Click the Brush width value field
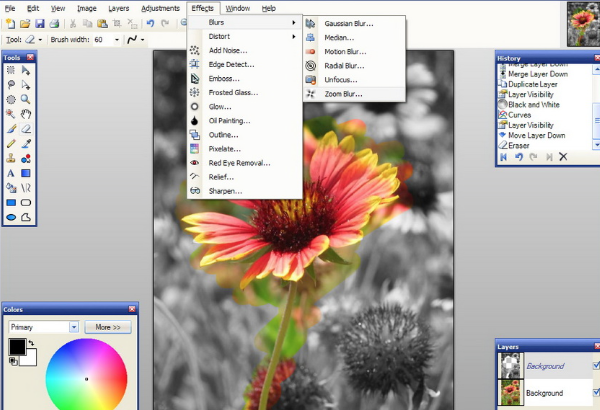Screen dimensions: 600x410 click(x=103, y=39)
